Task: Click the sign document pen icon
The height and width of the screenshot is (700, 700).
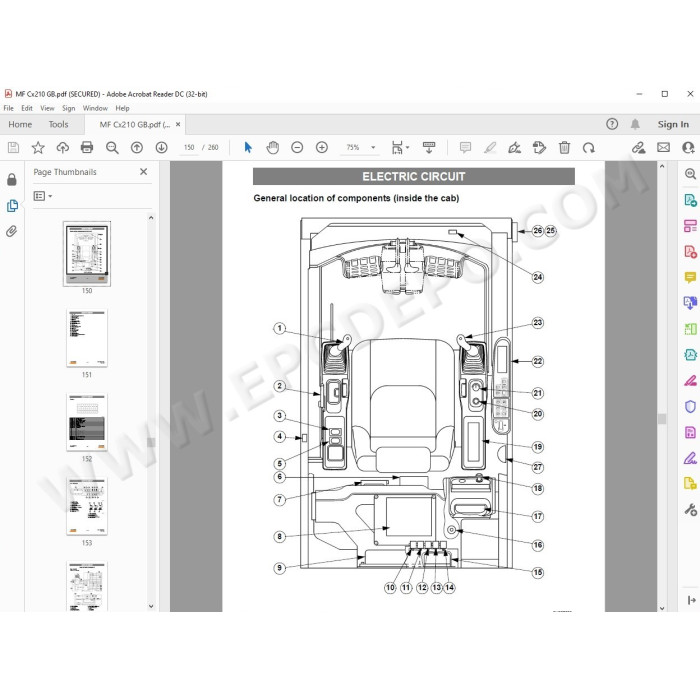Action: pyautogui.click(x=514, y=147)
